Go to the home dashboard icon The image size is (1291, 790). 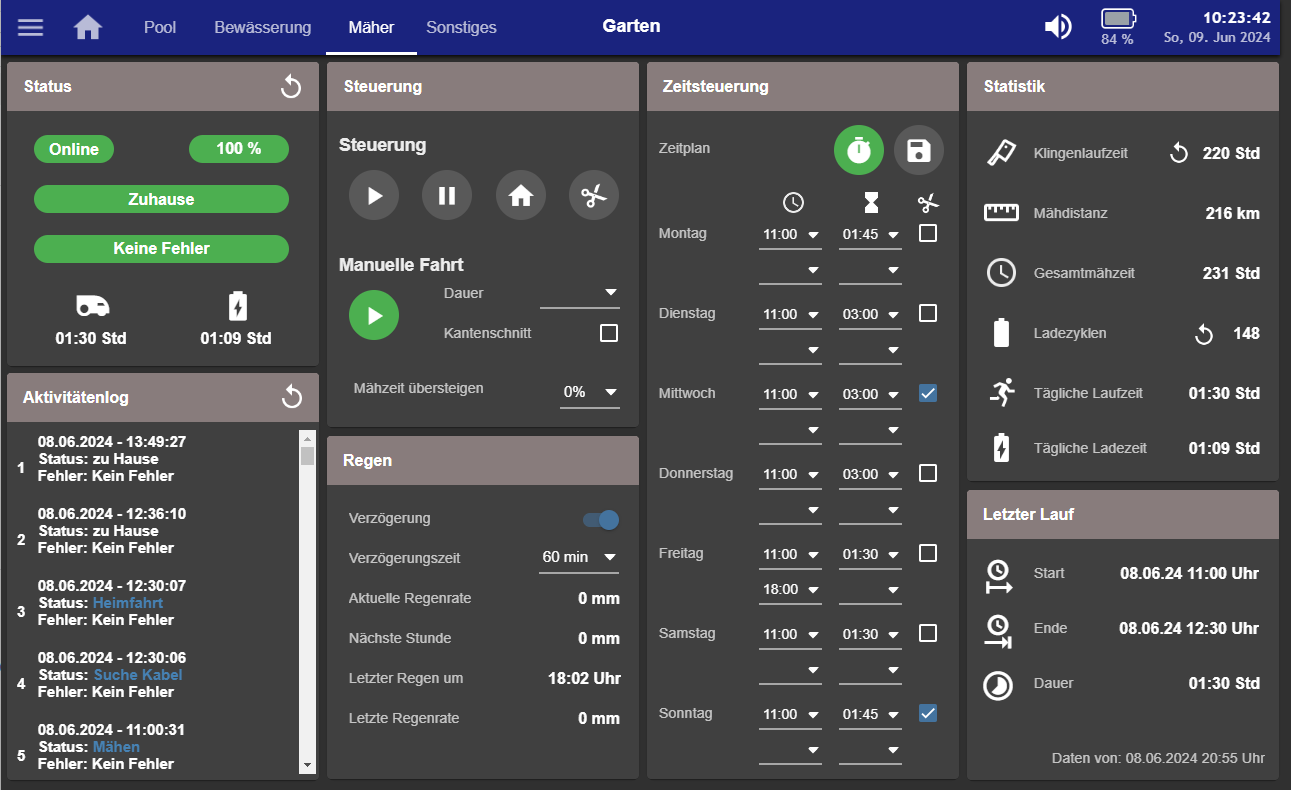coord(88,27)
